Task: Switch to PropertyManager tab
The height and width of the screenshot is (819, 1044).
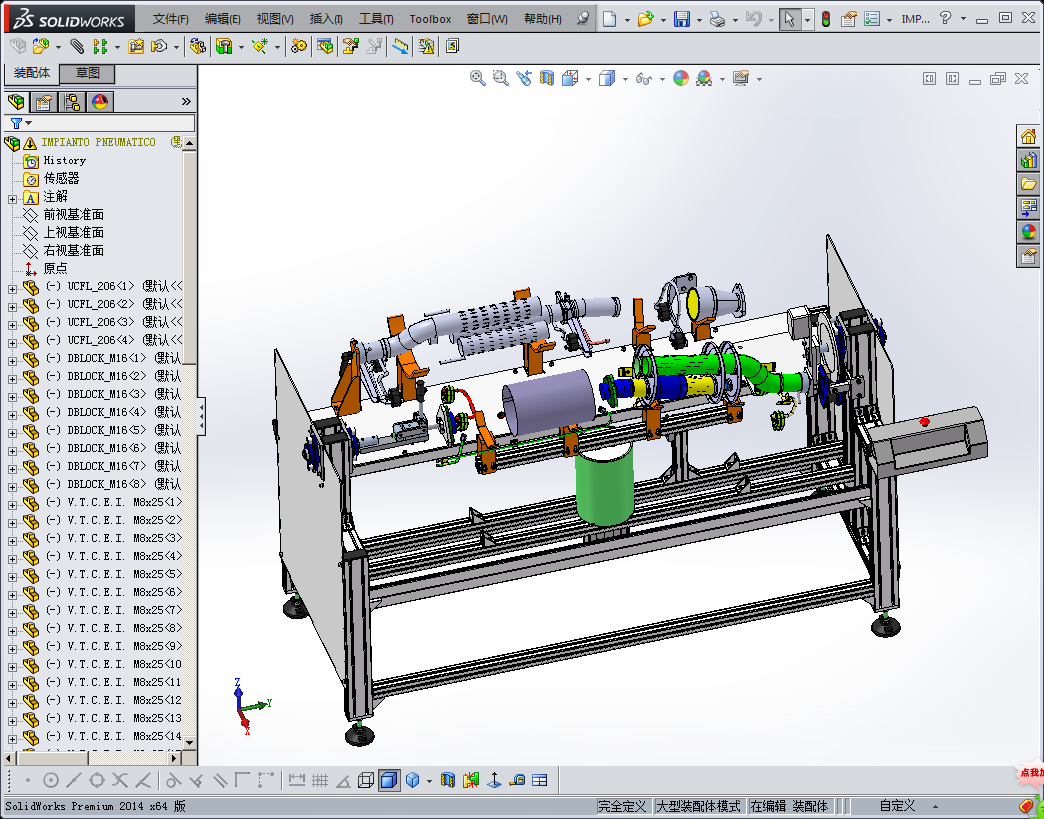Action: (44, 102)
